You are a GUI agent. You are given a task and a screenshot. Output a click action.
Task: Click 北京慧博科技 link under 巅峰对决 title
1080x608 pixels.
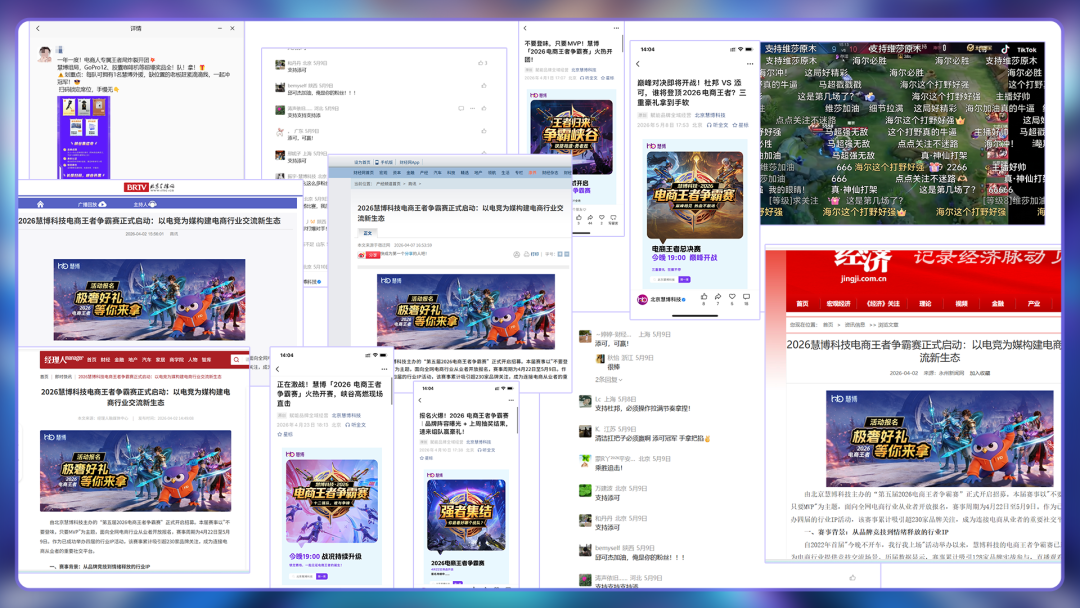point(709,115)
